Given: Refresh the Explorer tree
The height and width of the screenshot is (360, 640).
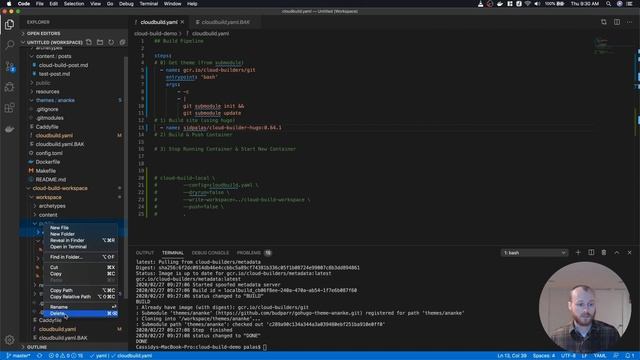Looking at the screenshot, I should coord(111,42).
